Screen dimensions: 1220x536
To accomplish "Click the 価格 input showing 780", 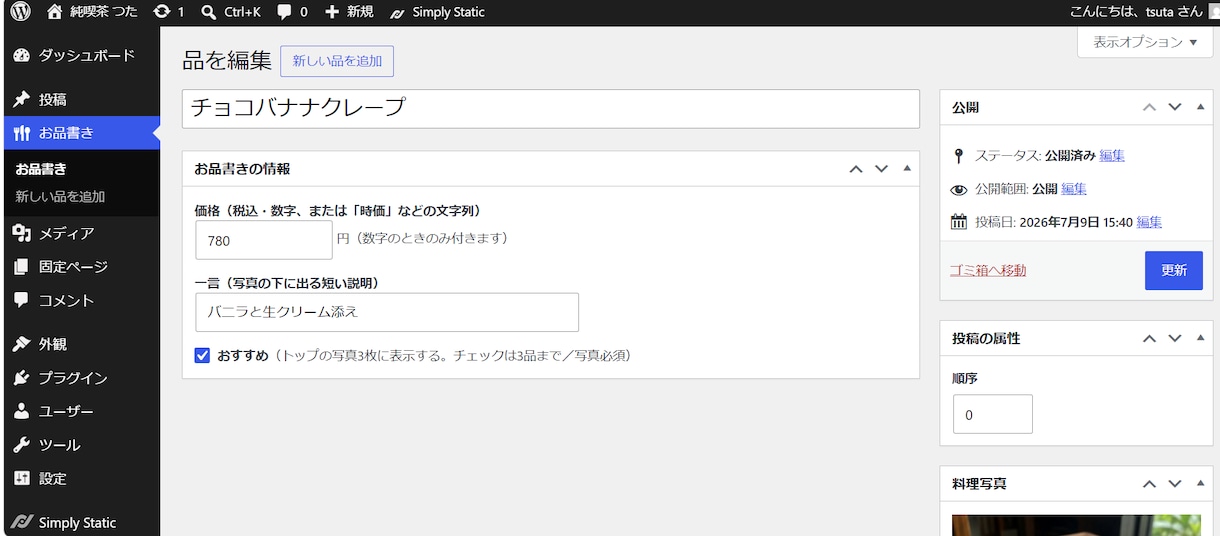I will [x=264, y=240].
